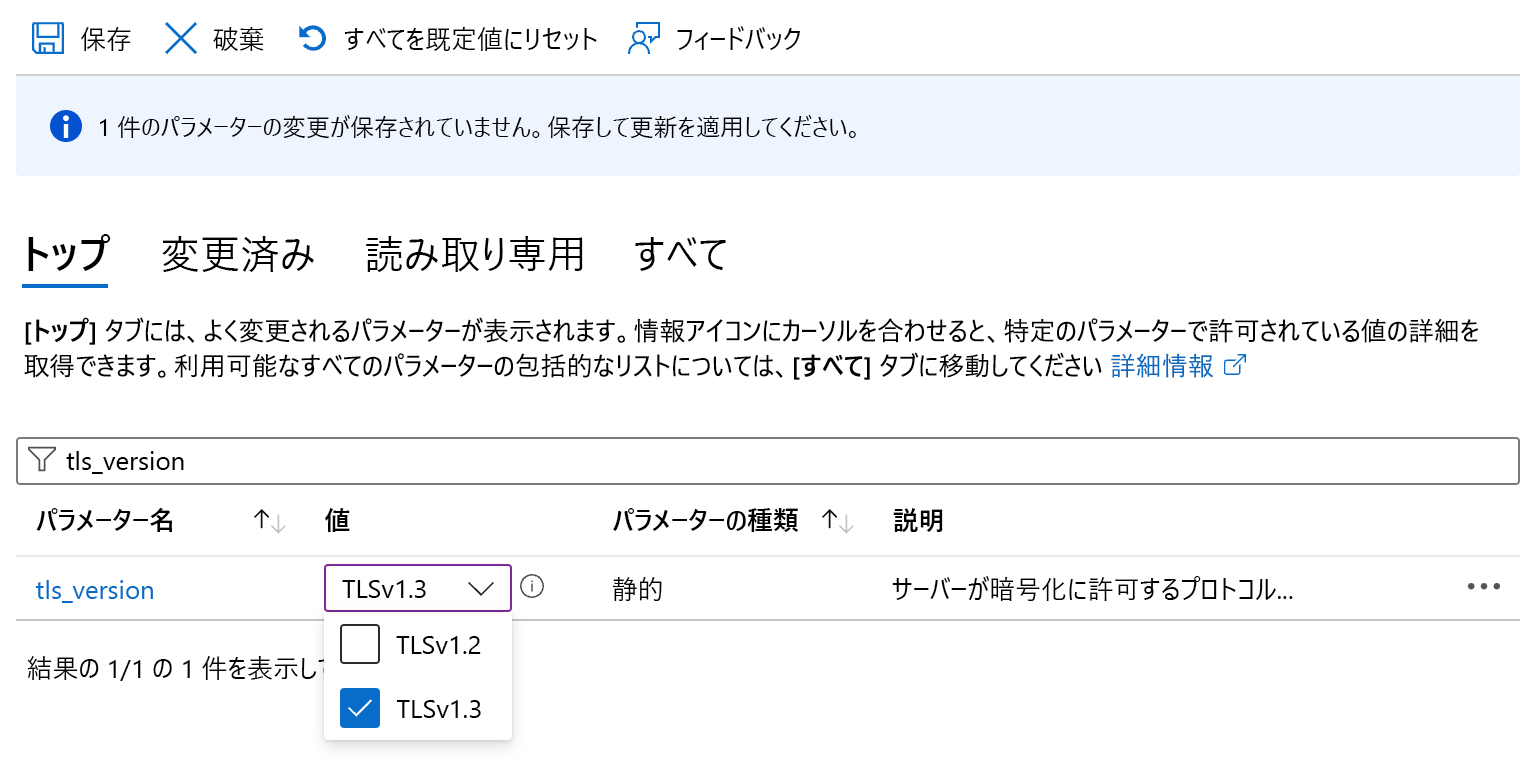Click the reset-all circular arrow icon
This screenshot has width=1538, height=762.
coord(313,39)
